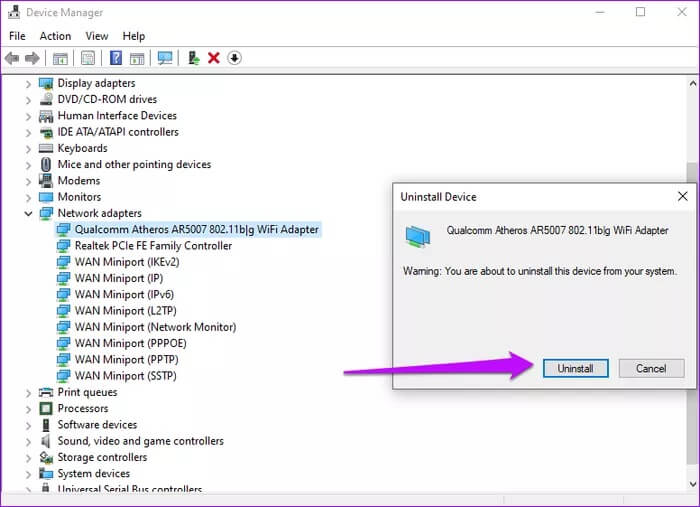
Task: Open the Help menu
Action: (x=134, y=36)
